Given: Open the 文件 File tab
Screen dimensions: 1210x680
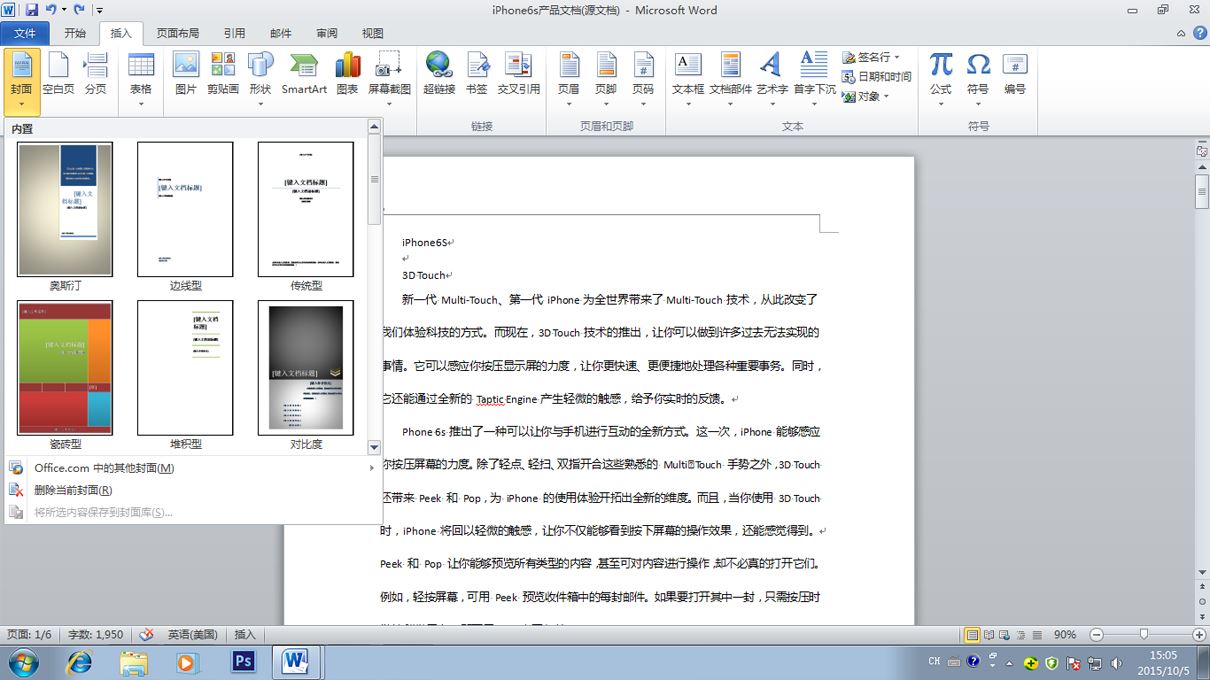Looking at the screenshot, I should tap(26, 33).
